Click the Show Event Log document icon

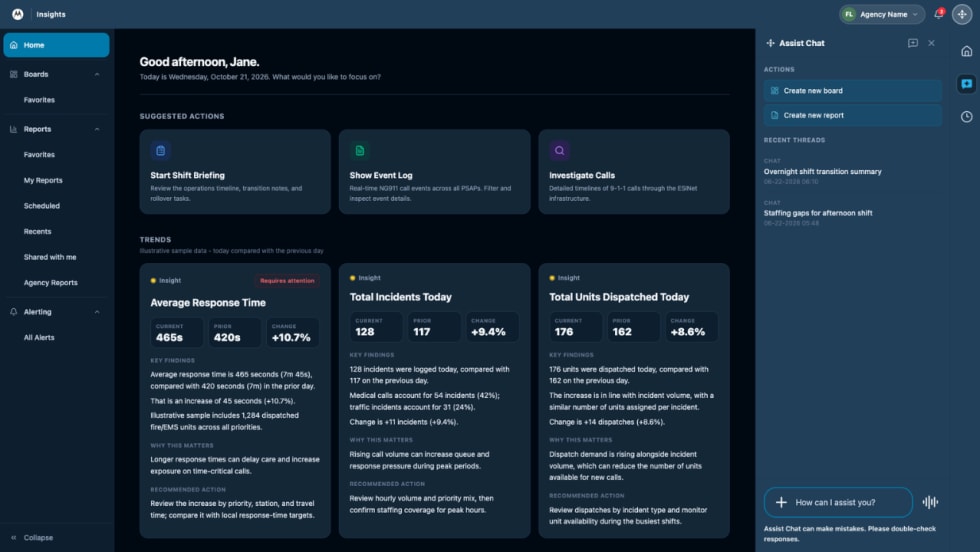[360, 151]
